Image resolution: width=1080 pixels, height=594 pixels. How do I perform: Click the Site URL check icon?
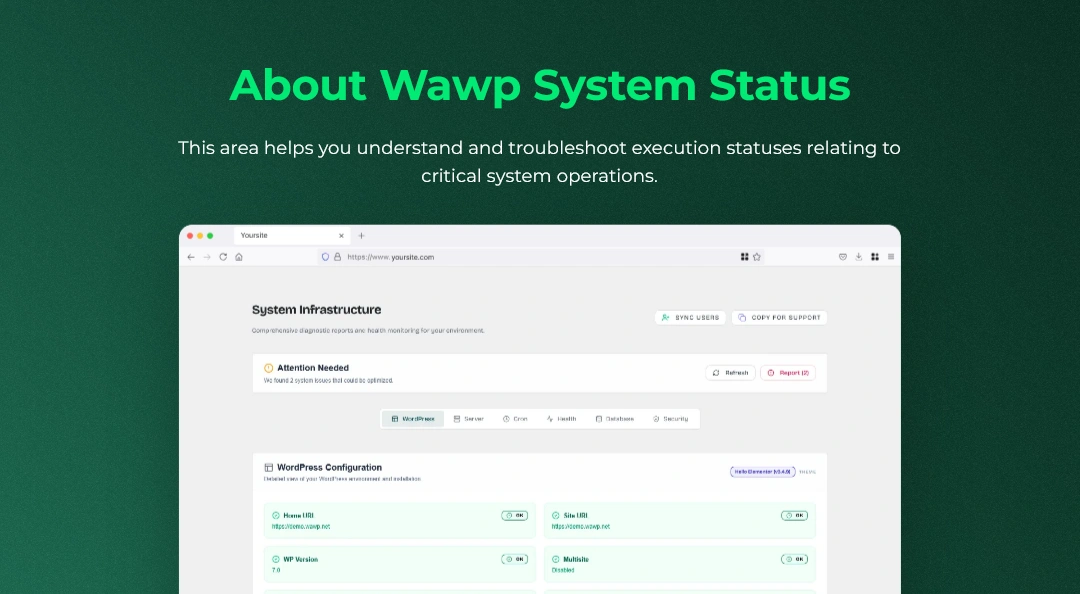pos(556,515)
